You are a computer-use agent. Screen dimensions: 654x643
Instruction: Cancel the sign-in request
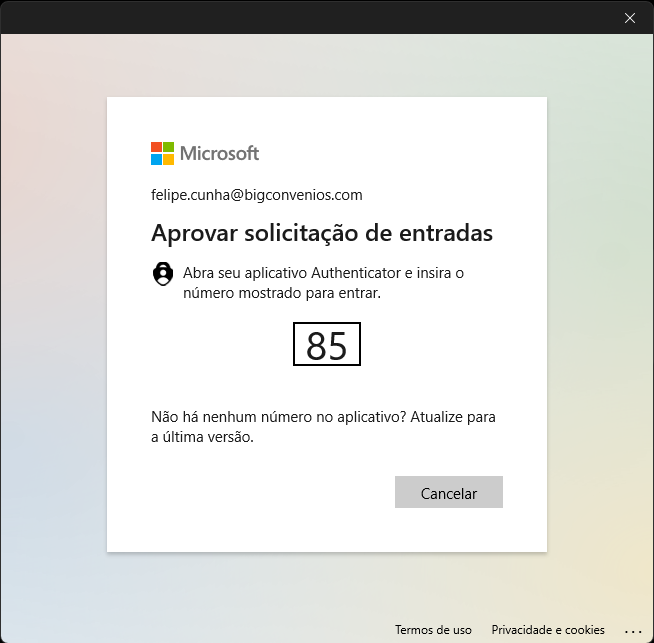[449, 492]
